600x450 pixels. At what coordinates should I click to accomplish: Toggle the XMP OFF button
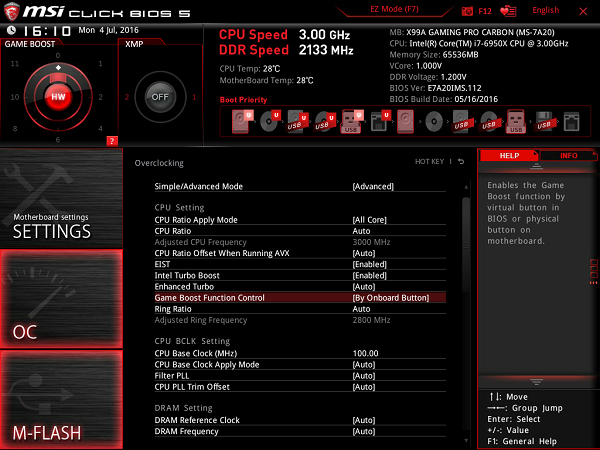(x=158, y=97)
